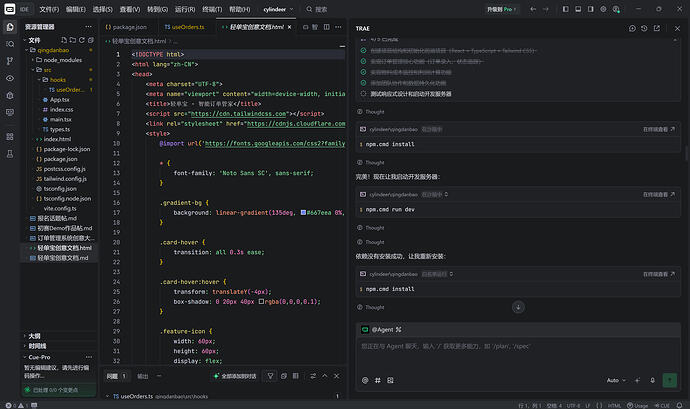
Task: Close the 轻单宝创意文档.html tab
Action: [290, 27]
